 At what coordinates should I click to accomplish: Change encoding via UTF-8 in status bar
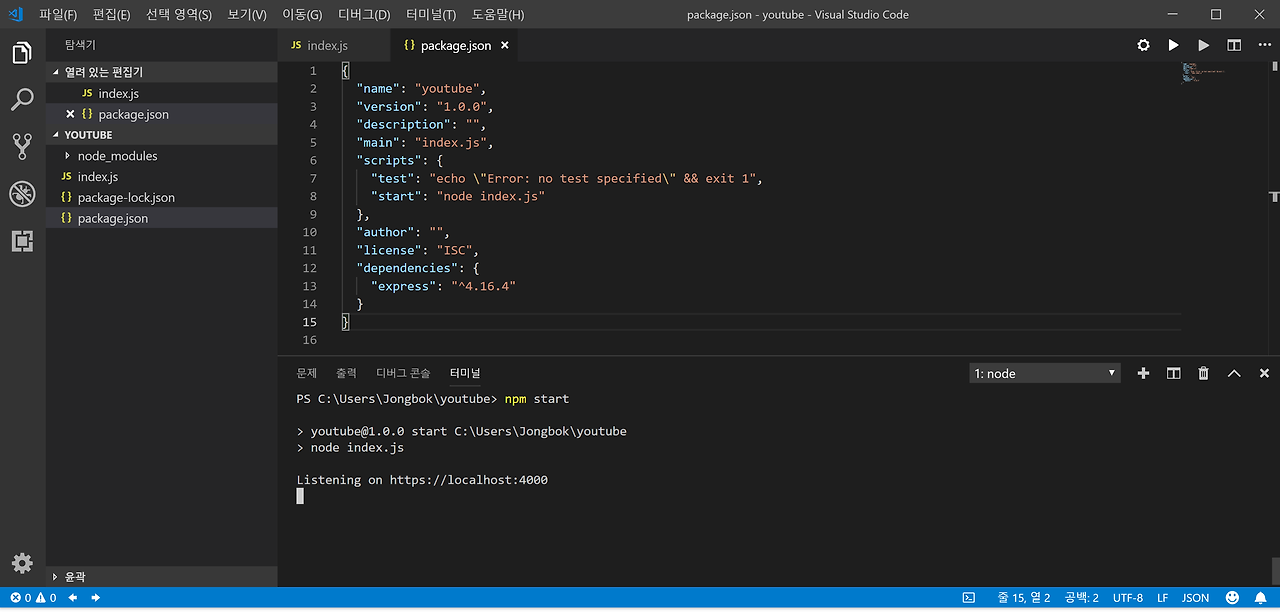tap(1127, 598)
